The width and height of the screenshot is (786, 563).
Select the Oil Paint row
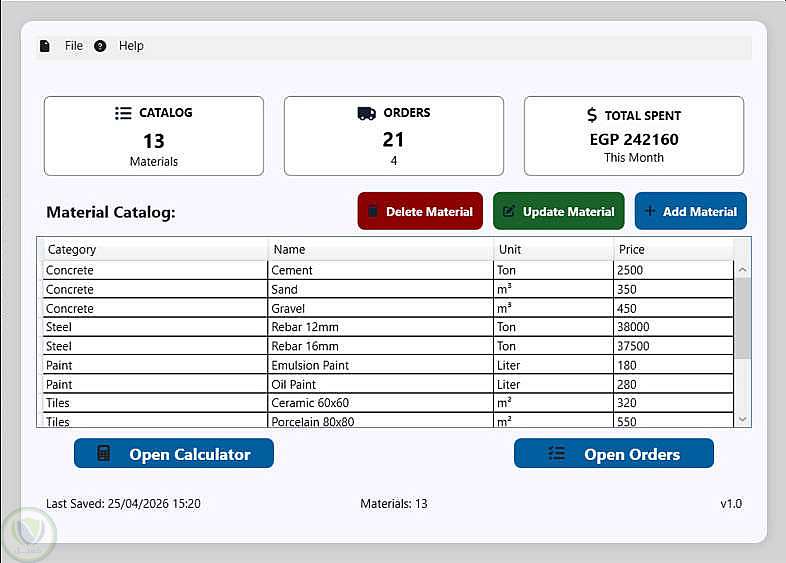point(388,384)
